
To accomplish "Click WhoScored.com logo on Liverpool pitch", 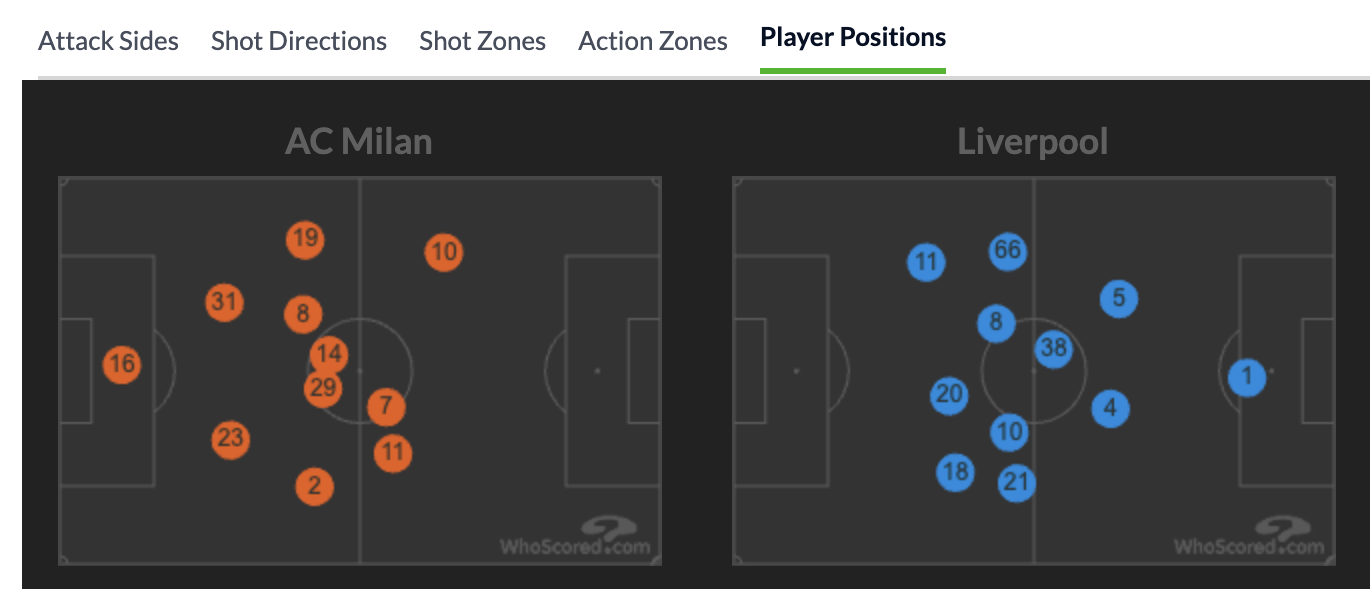I will [1250, 536].
